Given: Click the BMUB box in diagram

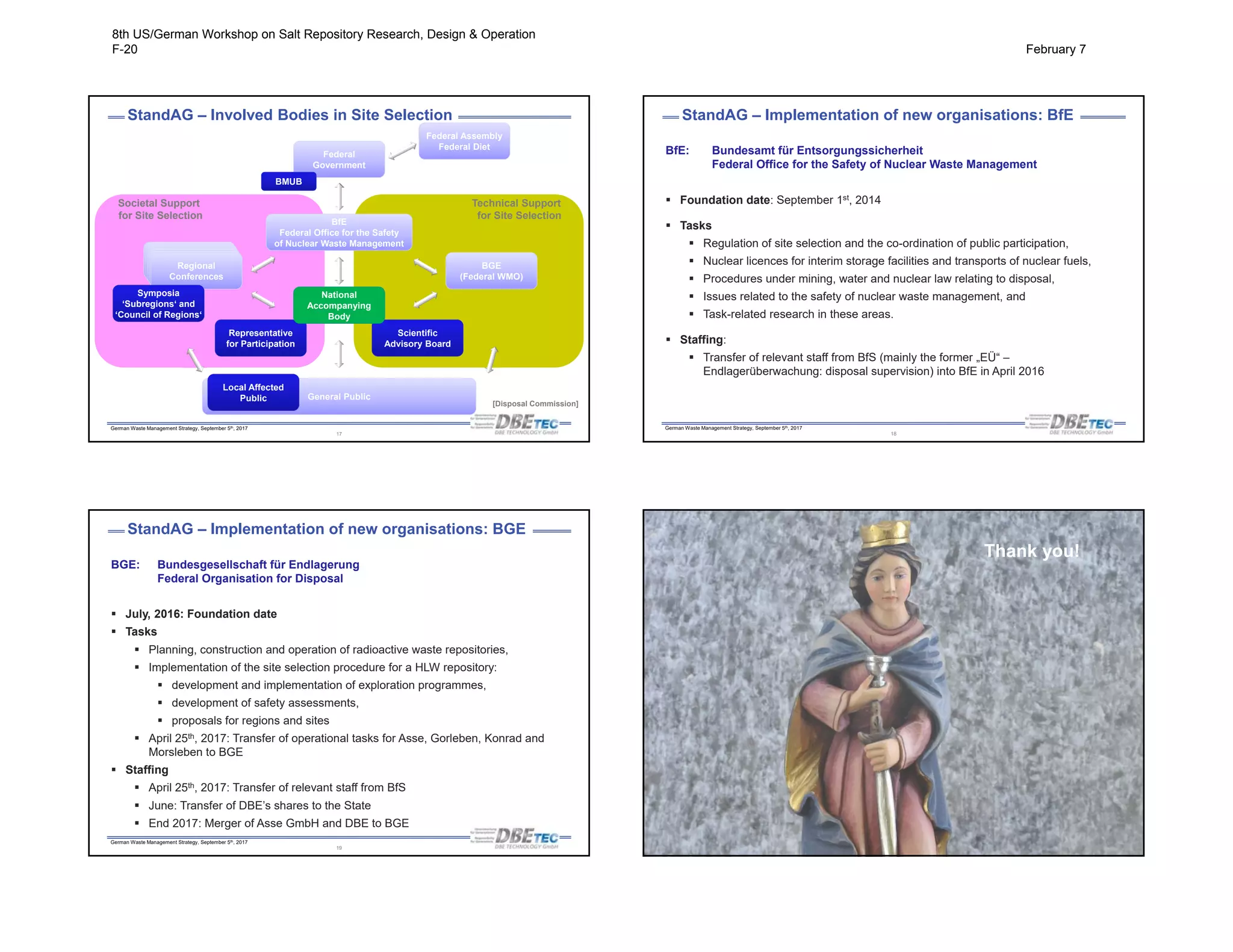Looking at the screenshot, I should (288, 181).
